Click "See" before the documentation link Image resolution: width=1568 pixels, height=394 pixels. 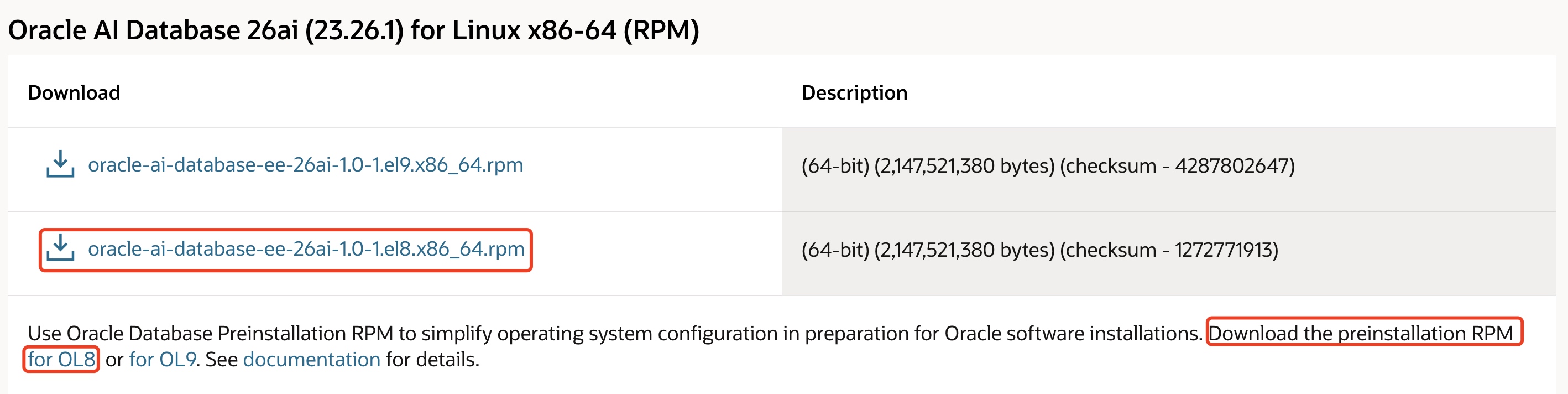[221, 359]
